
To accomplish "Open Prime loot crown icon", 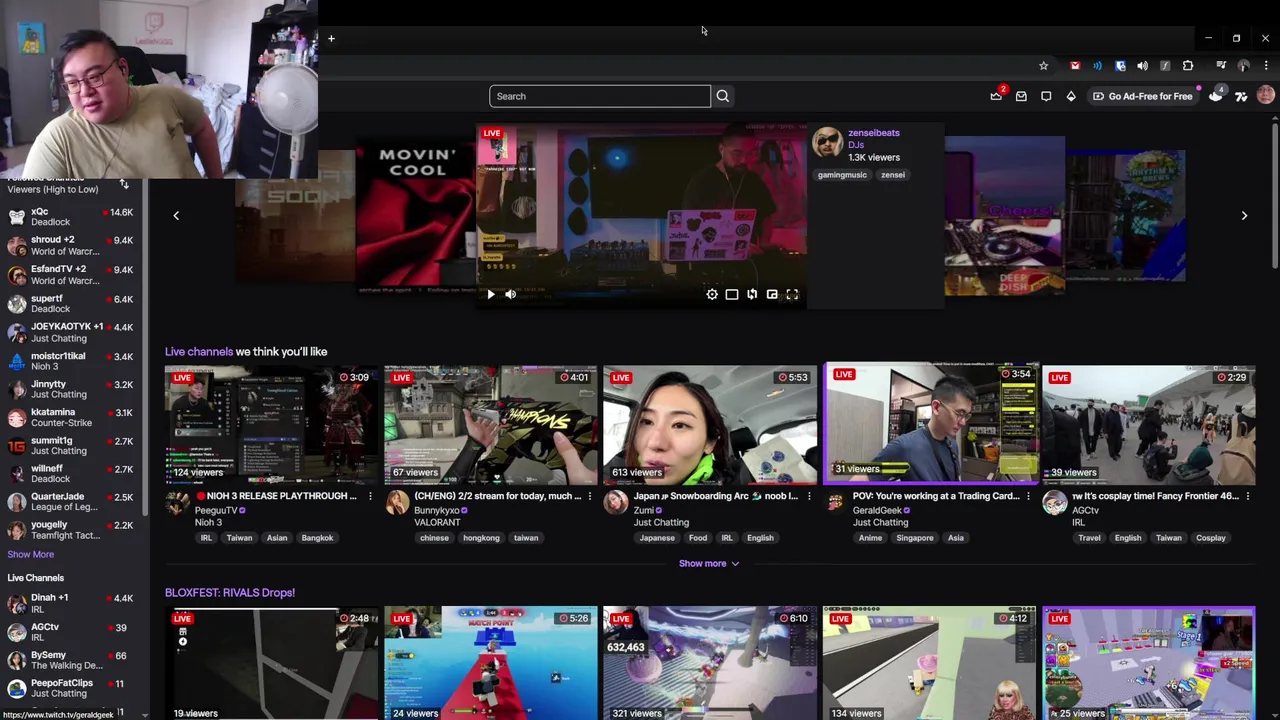I will 996,96.
